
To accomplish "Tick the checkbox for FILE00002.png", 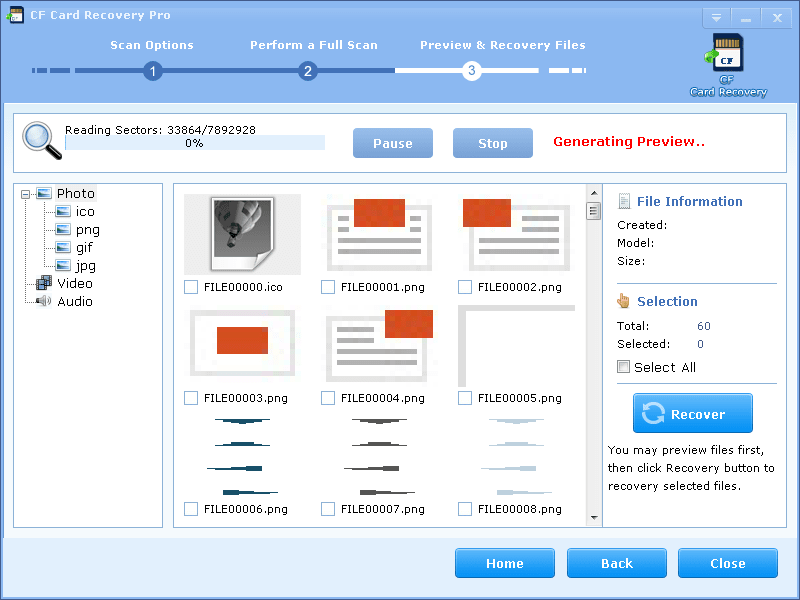I will click(x=465, y=287).
